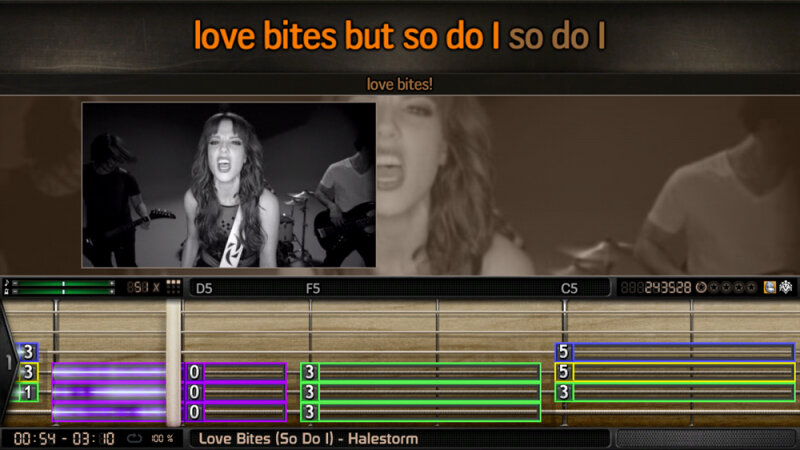Select the song title Love Bites - Halestorm
Screen dimensions: 800x450
tap(308, 438)
